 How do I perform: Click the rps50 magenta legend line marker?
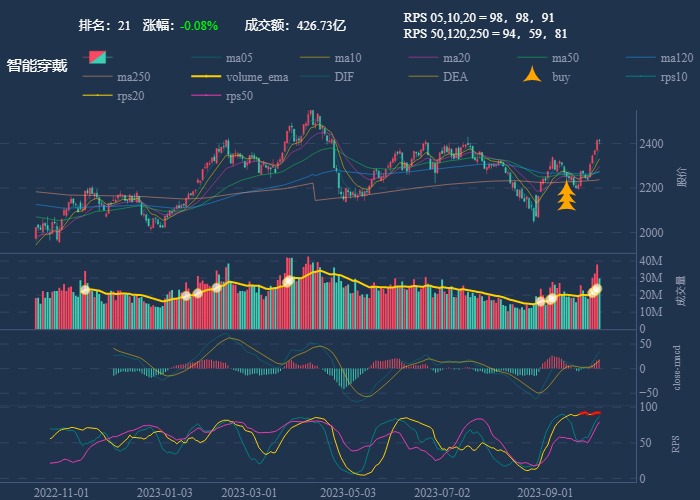tap(207, 96)
